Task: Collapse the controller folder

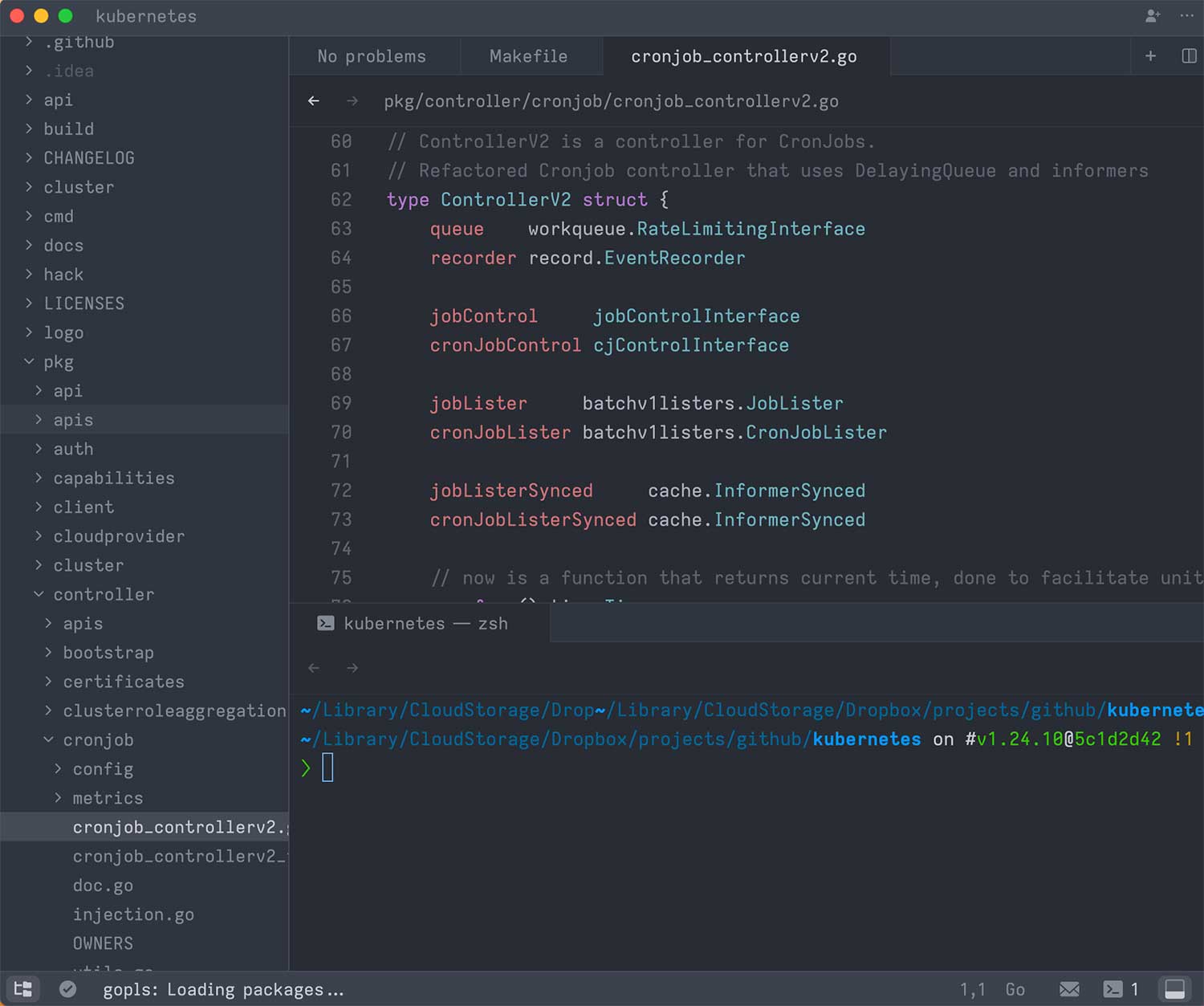Action: pyautogui.click(x=144, y=594)
